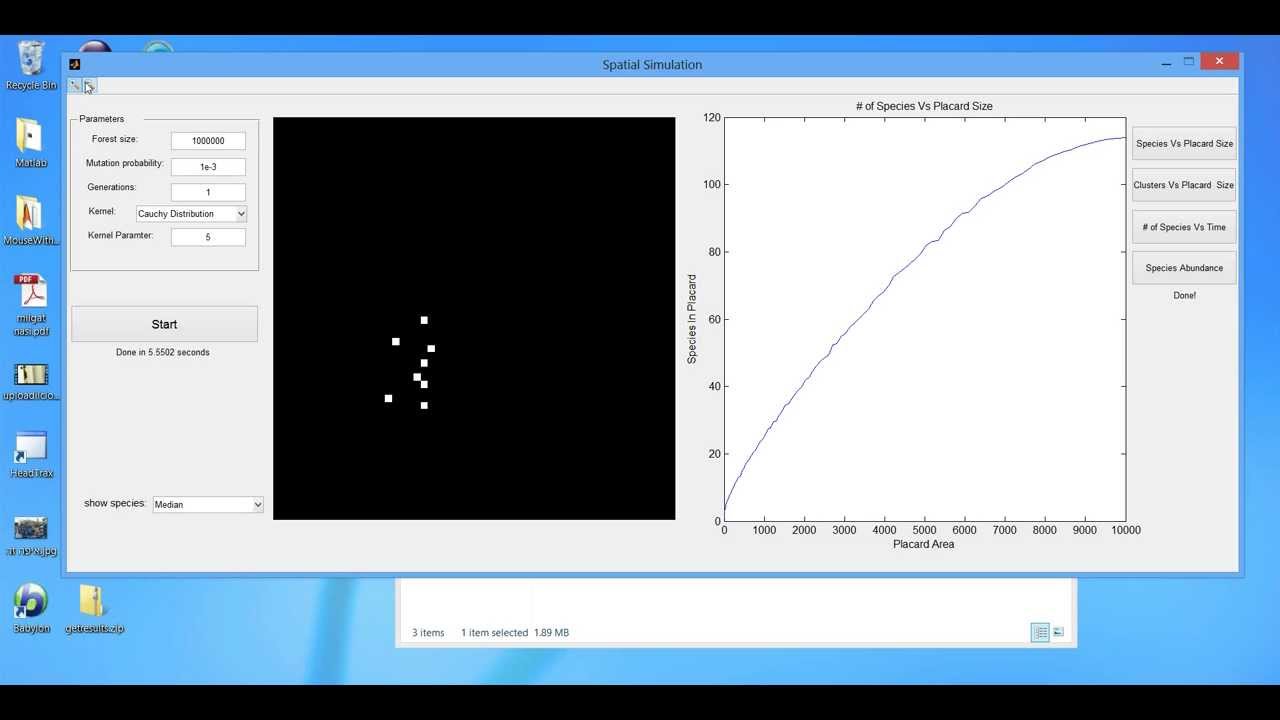Click the 'Done!' status label
Screen dimensions: 1280x720
(x=1184, y=295)
